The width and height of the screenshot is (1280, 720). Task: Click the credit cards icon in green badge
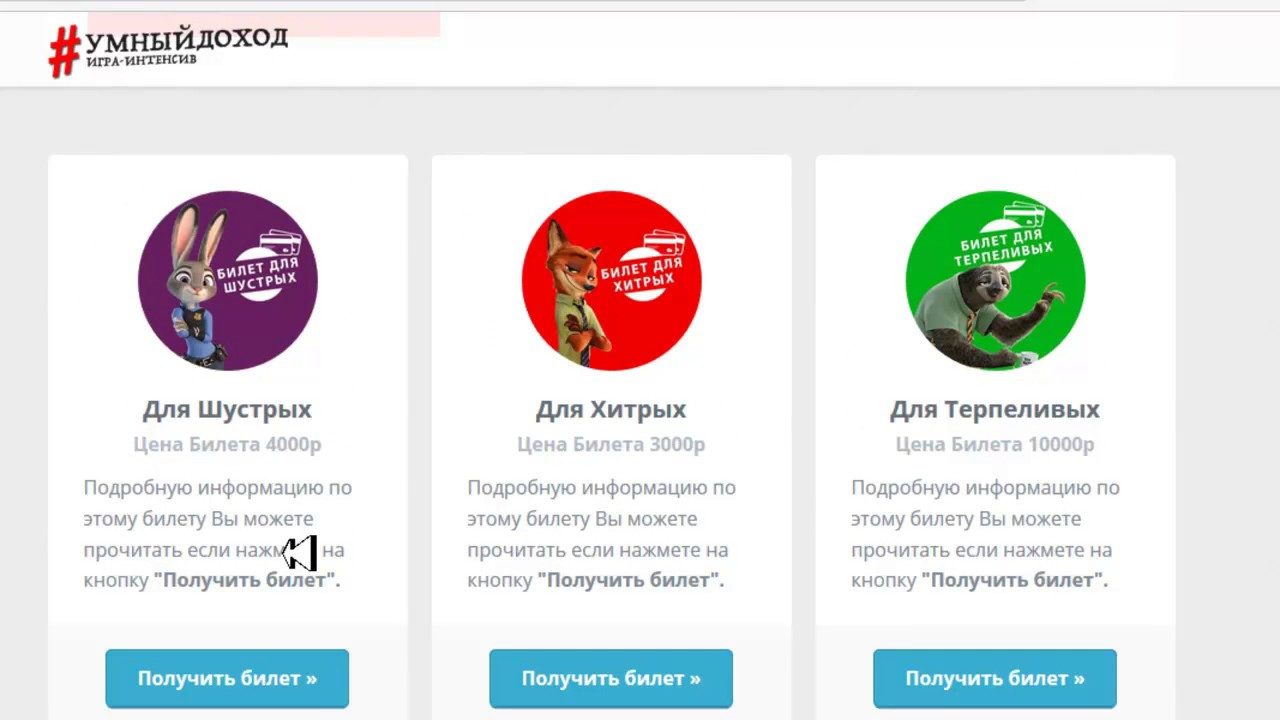coord(1024,216)
